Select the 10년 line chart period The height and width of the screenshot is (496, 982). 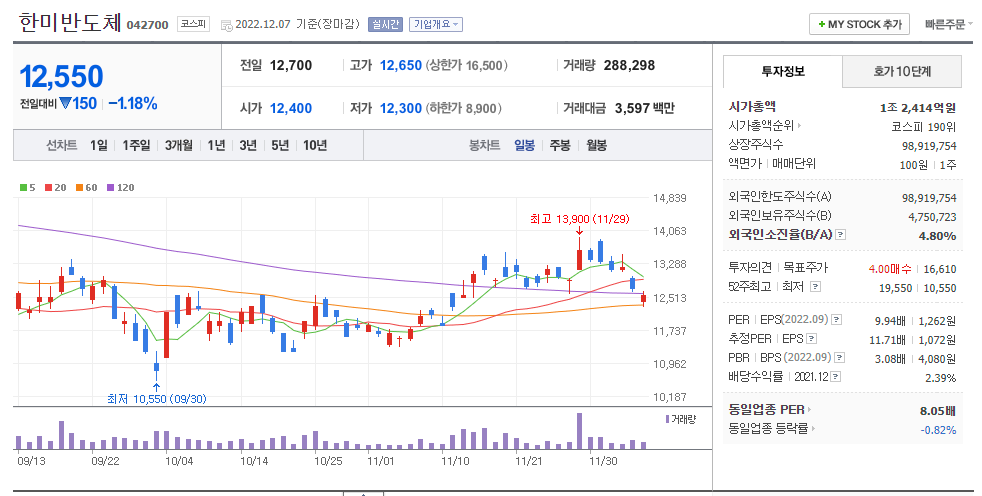click(x=315, y=145)
